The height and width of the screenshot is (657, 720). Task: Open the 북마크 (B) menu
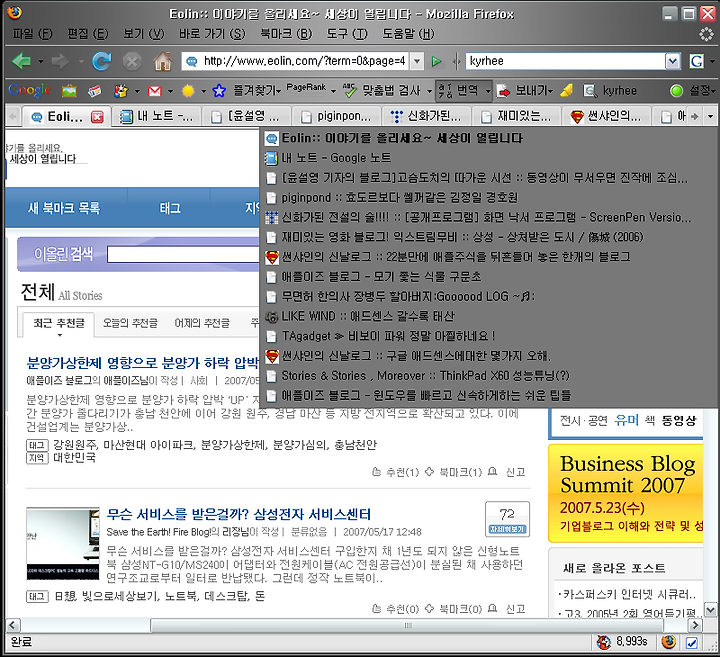[x=286, y=34]
